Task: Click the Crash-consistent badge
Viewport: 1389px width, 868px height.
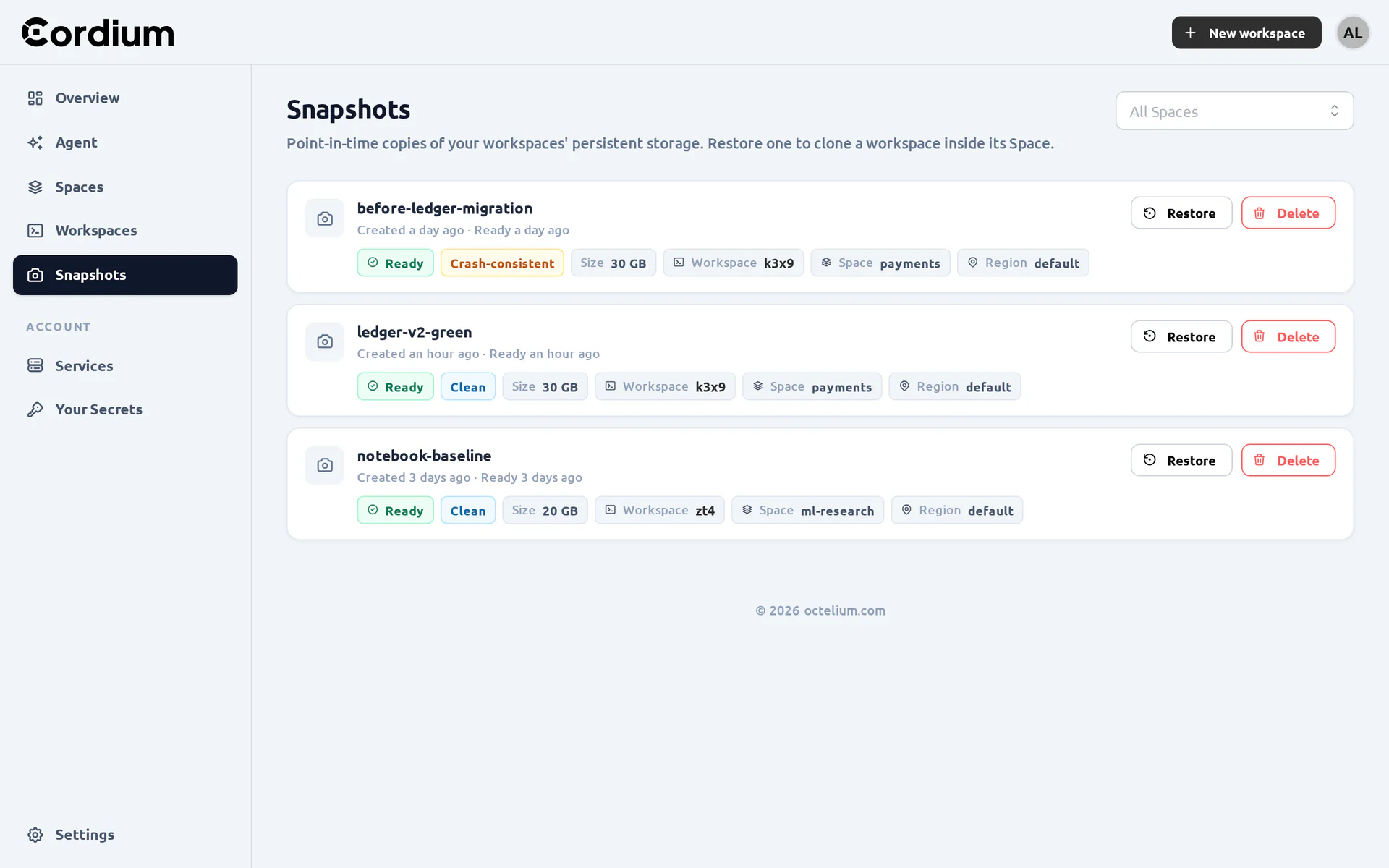Action: [502, 263]
